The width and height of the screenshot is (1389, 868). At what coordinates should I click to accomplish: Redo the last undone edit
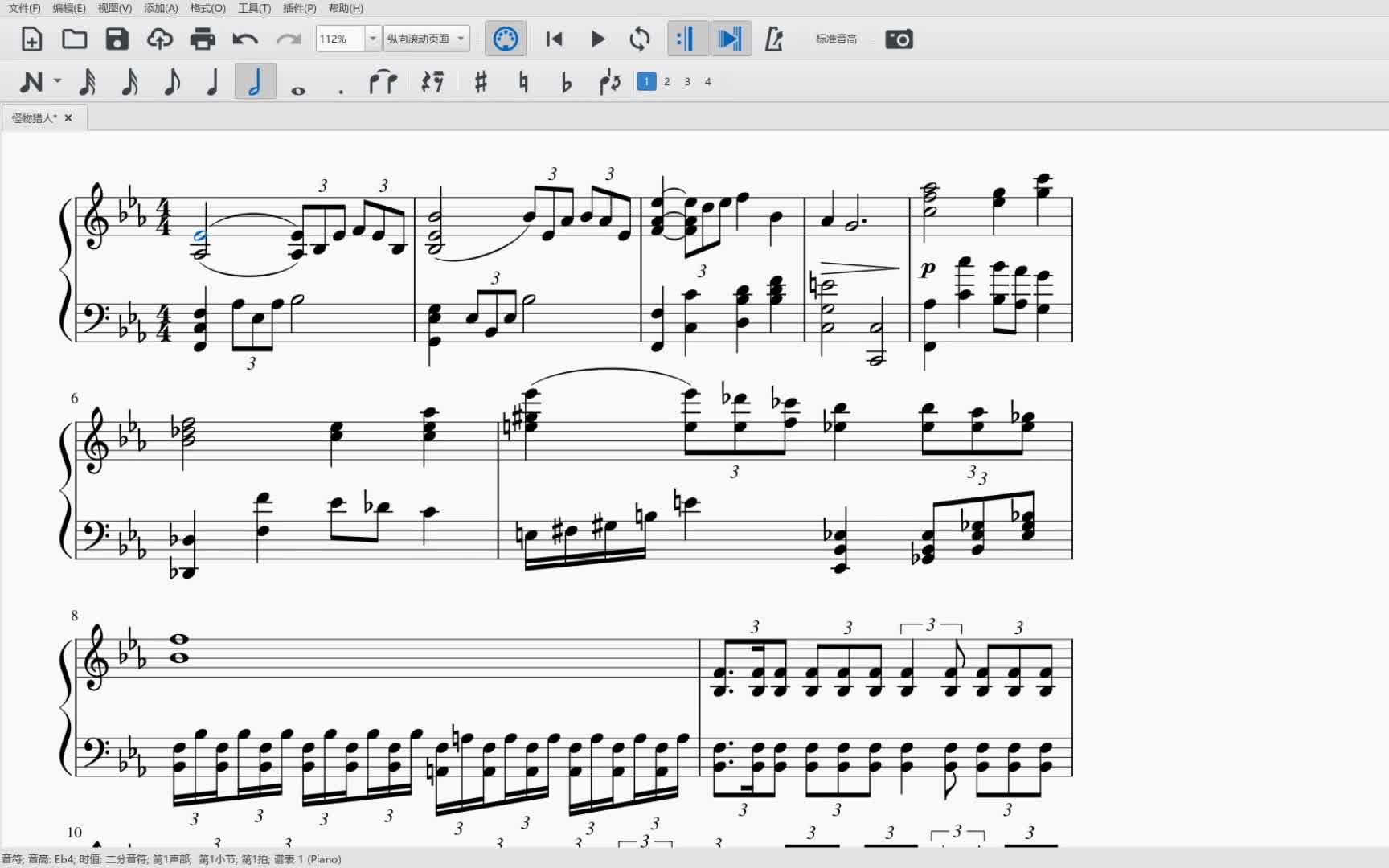point(288,39)
